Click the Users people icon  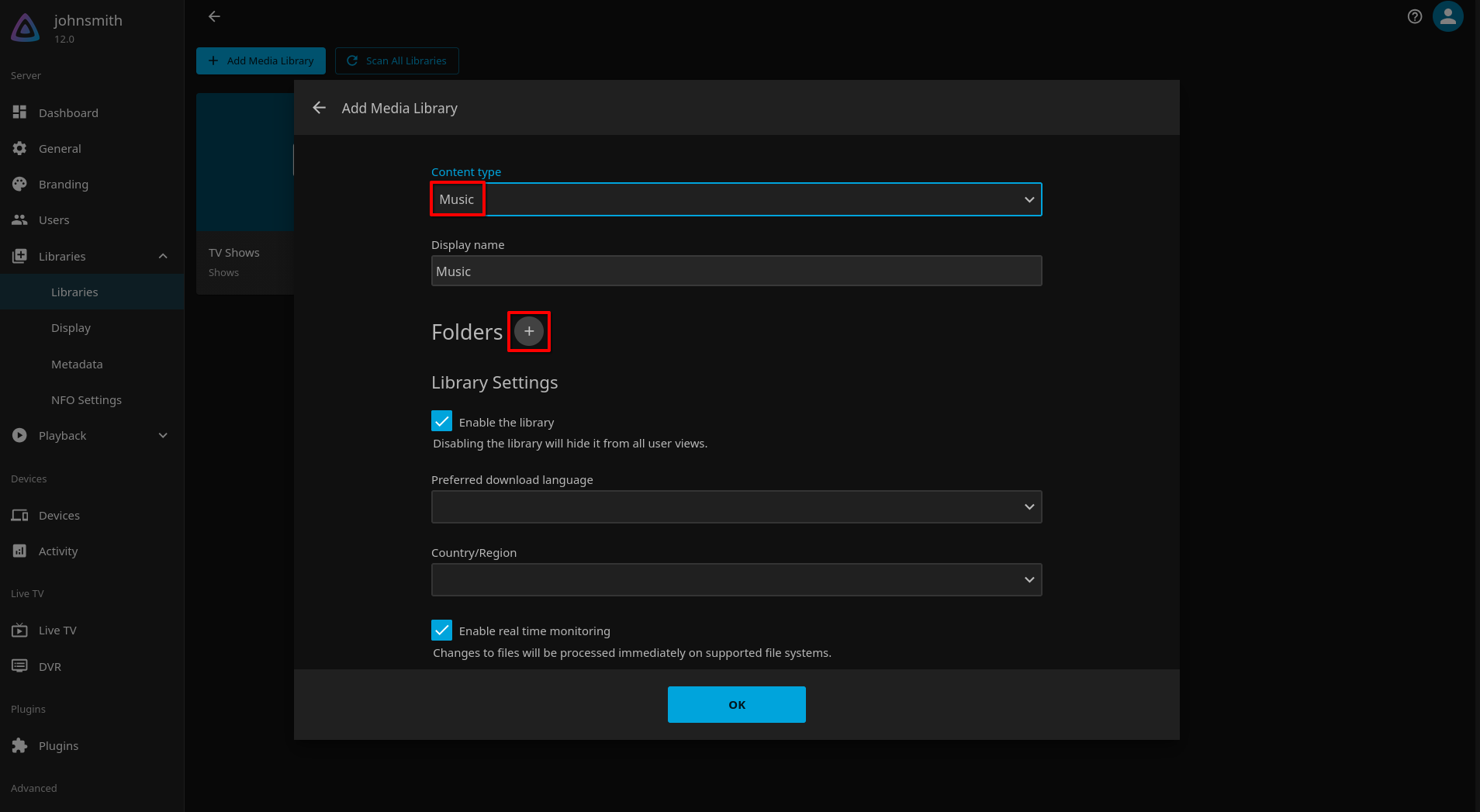coord(20,219)
